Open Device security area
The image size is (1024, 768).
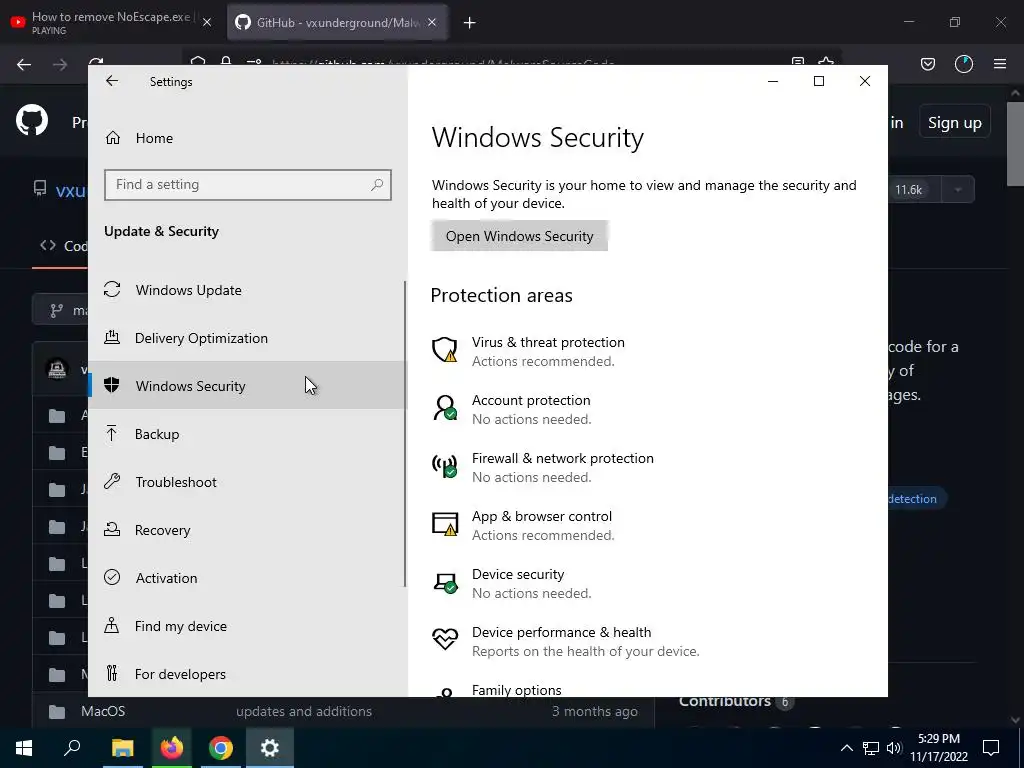click(x=511, y=584)
